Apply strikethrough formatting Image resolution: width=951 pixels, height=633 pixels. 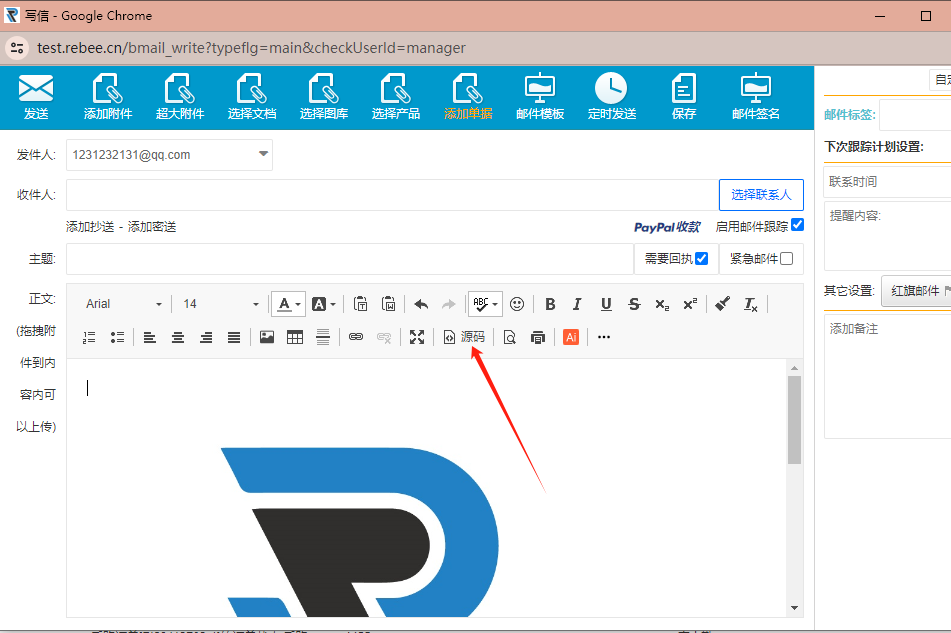click(634, 304)
